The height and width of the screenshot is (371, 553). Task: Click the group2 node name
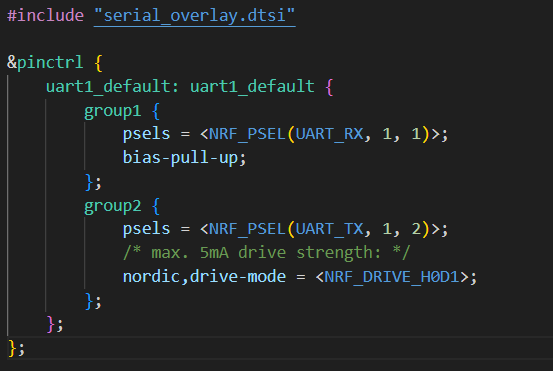[113, 206]
